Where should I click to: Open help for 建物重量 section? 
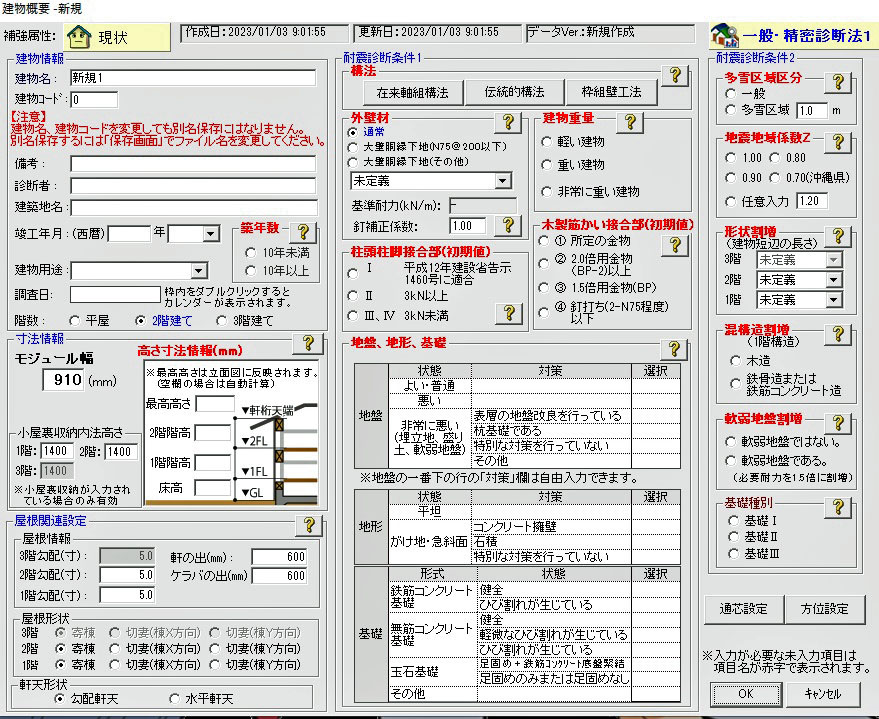pyautogui.click(x=629, y=122)
